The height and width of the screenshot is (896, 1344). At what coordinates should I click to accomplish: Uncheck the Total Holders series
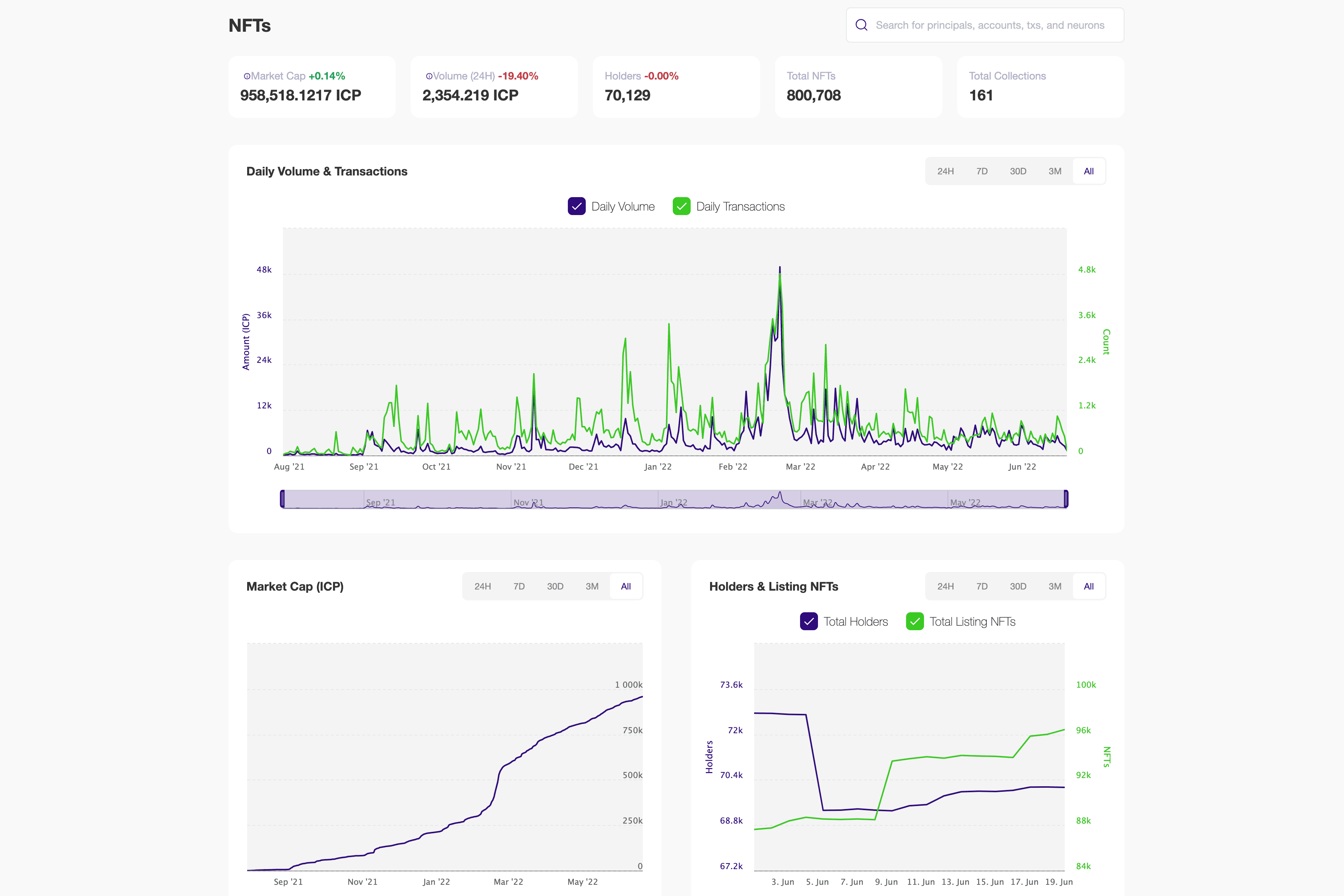point(809,622)
